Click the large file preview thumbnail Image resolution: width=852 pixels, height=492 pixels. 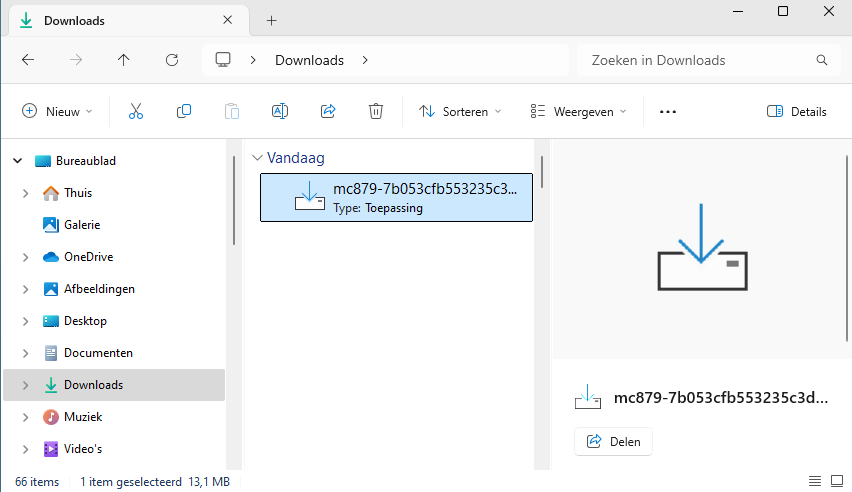(x=702, y=248)
